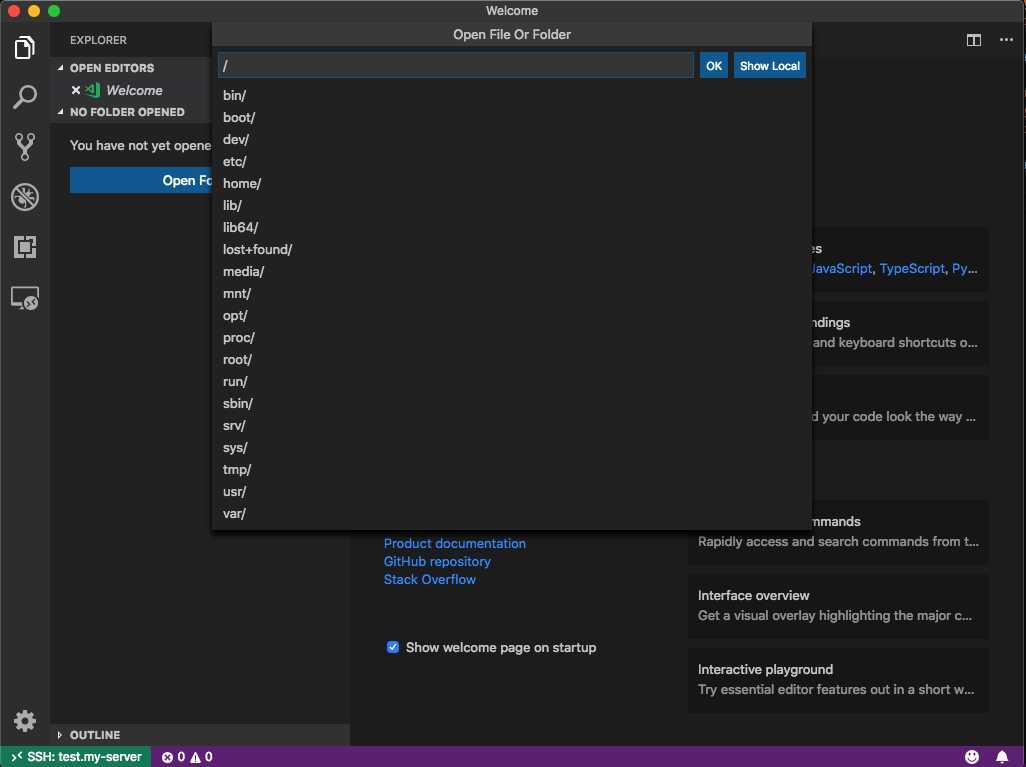The image size is (1026, 767).
Task: Select the home/ folder entry
Action: pyautogui.click(x=512, y=183)
